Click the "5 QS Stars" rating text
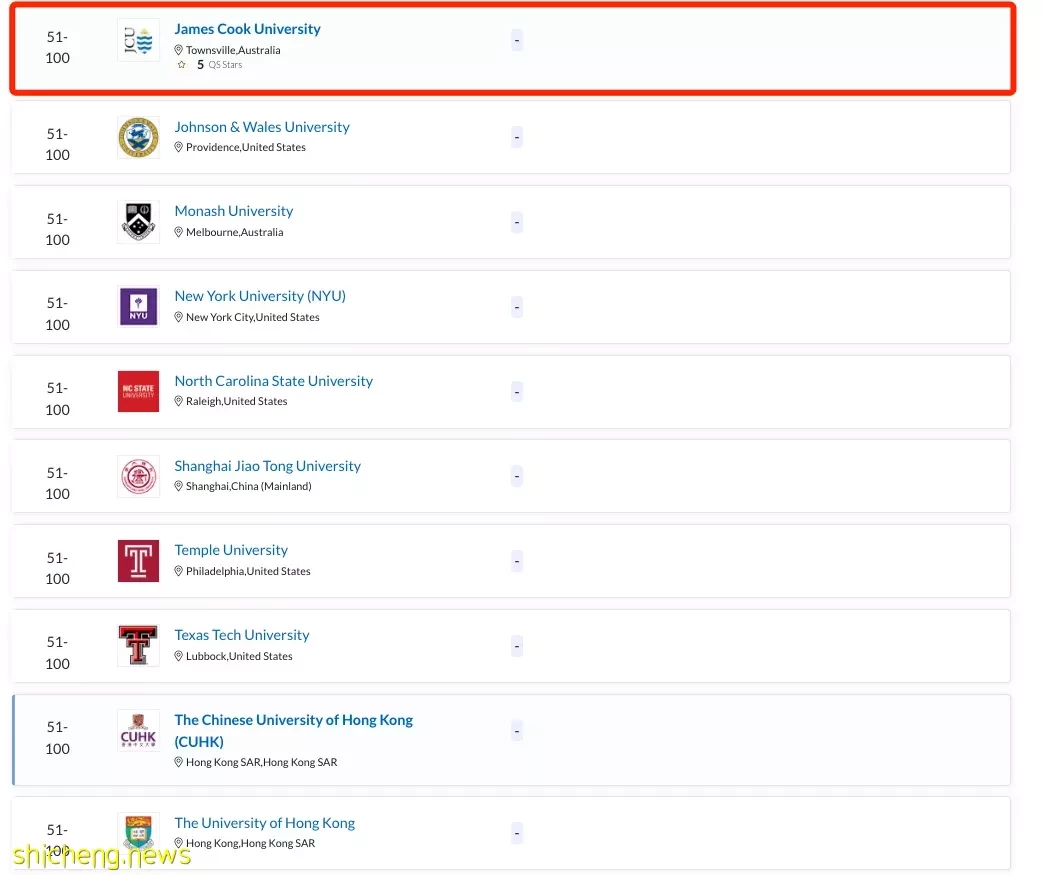 click(219, 65)
